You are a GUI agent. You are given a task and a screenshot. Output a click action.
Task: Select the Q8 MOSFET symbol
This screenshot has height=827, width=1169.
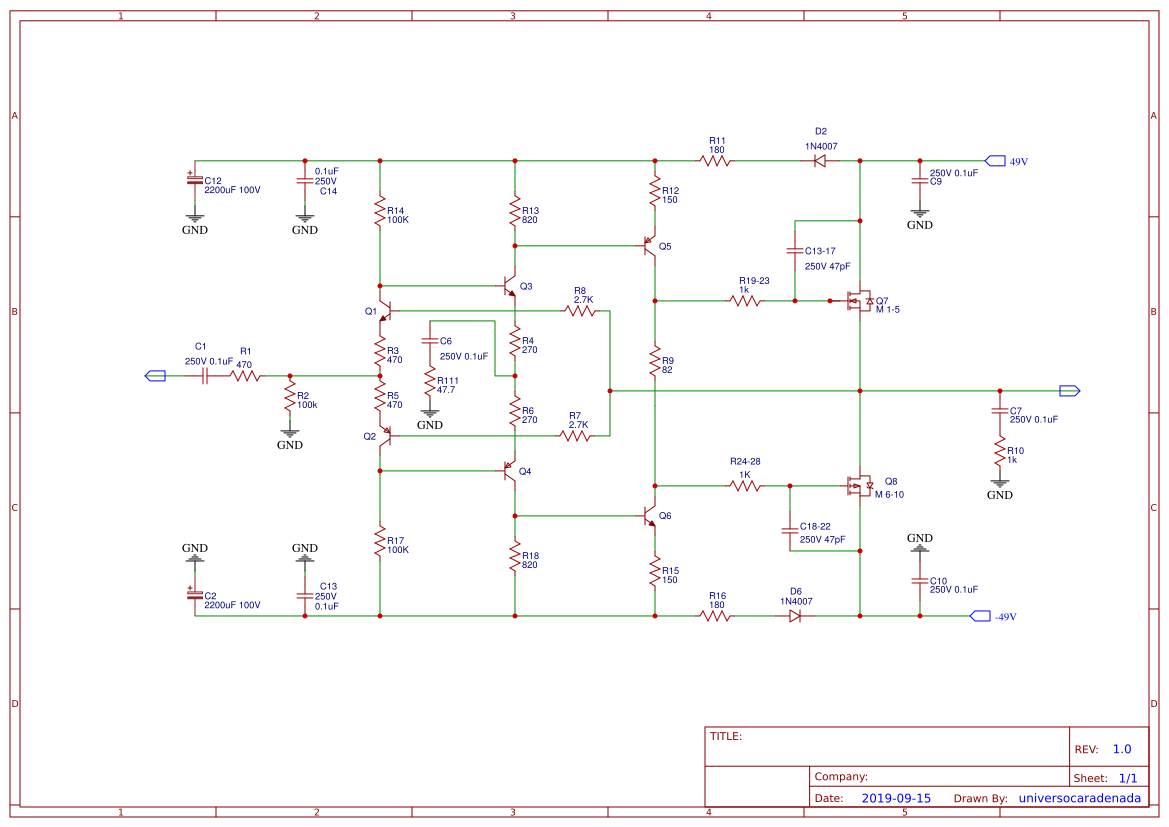tap(860, 486)
